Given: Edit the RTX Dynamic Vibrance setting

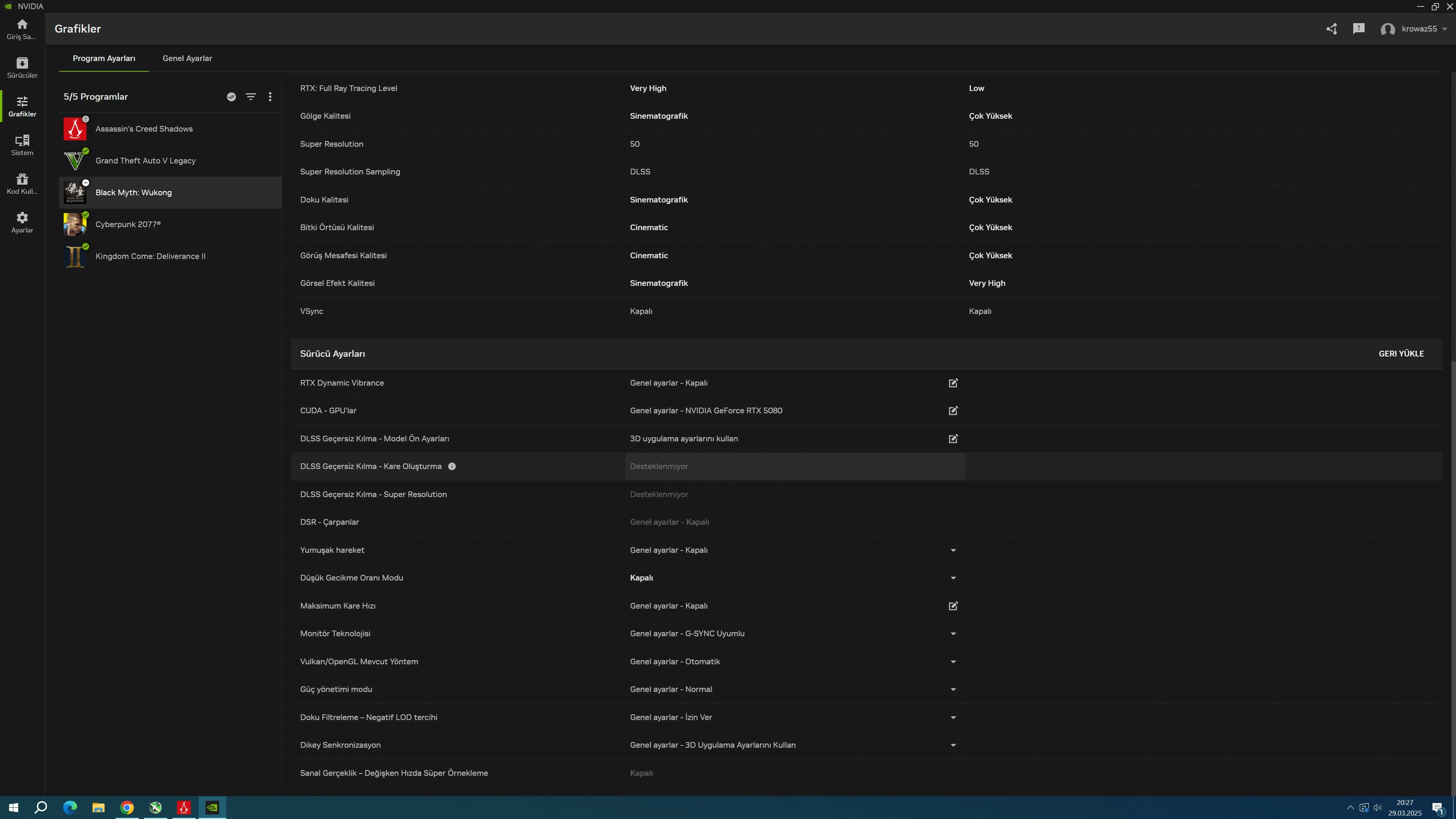Looking at the screenshot, I should (x=953, y=383).
